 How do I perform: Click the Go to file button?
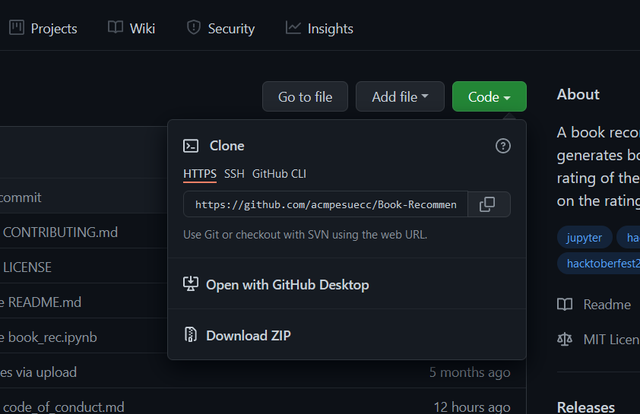(x=305, y=97)
